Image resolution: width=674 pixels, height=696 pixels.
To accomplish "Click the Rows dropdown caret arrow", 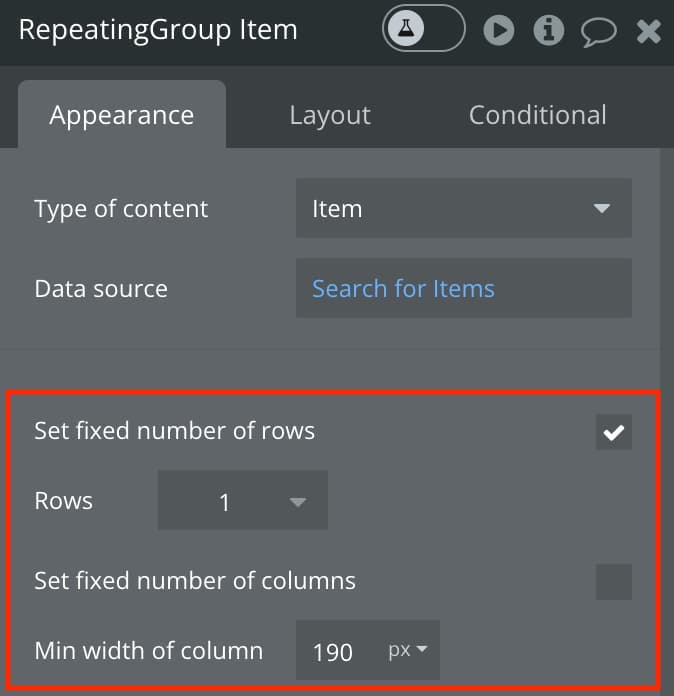I will tap(297, 502).
